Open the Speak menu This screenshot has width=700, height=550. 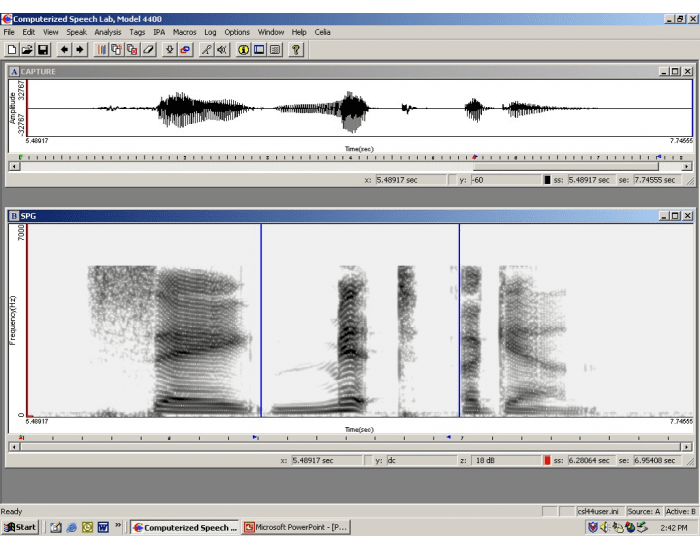[76, 32]
